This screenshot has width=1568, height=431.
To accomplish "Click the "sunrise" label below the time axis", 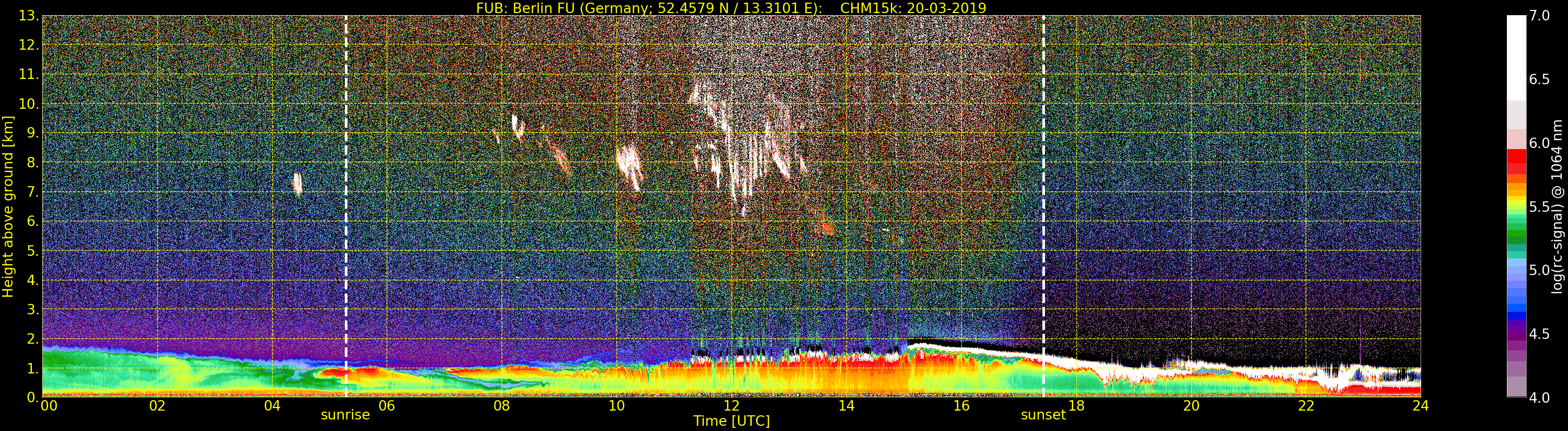I will pos(345,415).
